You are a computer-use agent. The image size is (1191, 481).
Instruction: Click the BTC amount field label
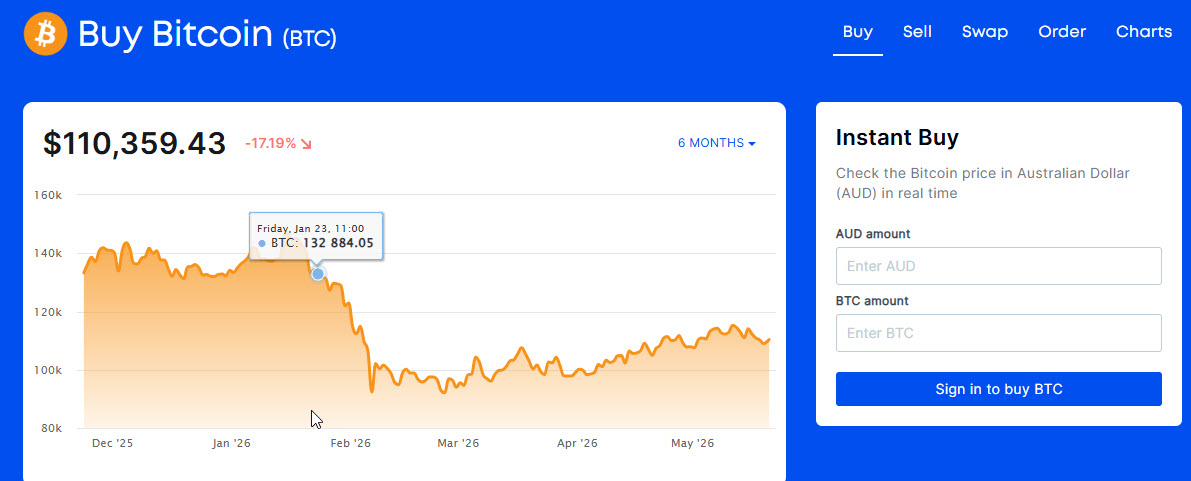(872, 301)
